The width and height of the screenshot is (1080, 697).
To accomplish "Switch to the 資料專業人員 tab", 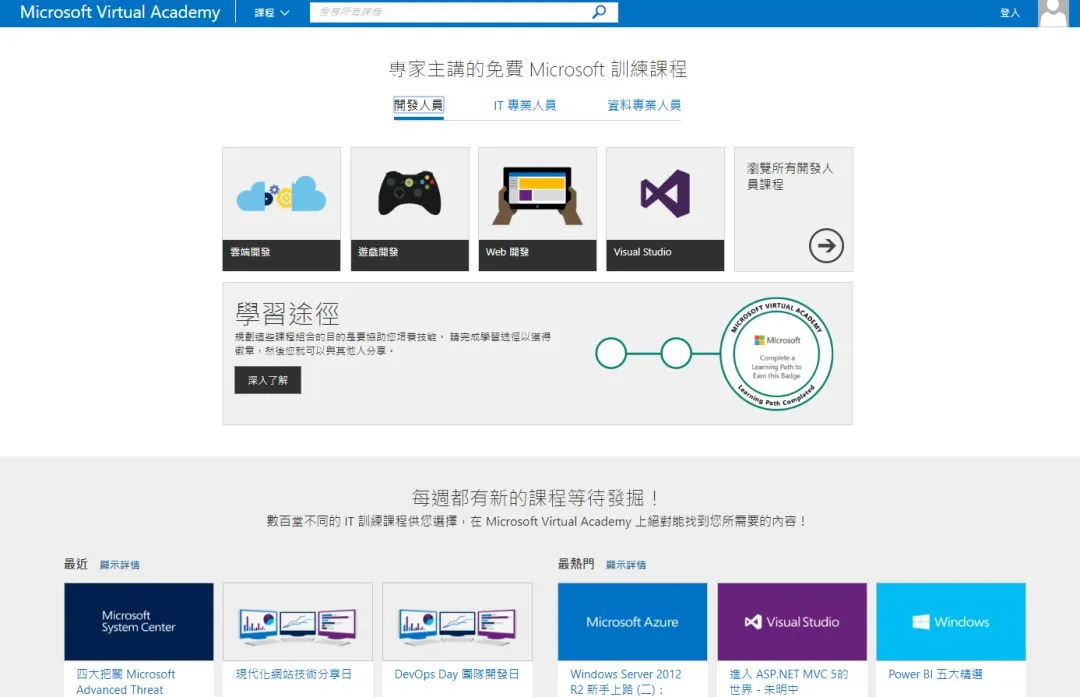I will 644,105.
